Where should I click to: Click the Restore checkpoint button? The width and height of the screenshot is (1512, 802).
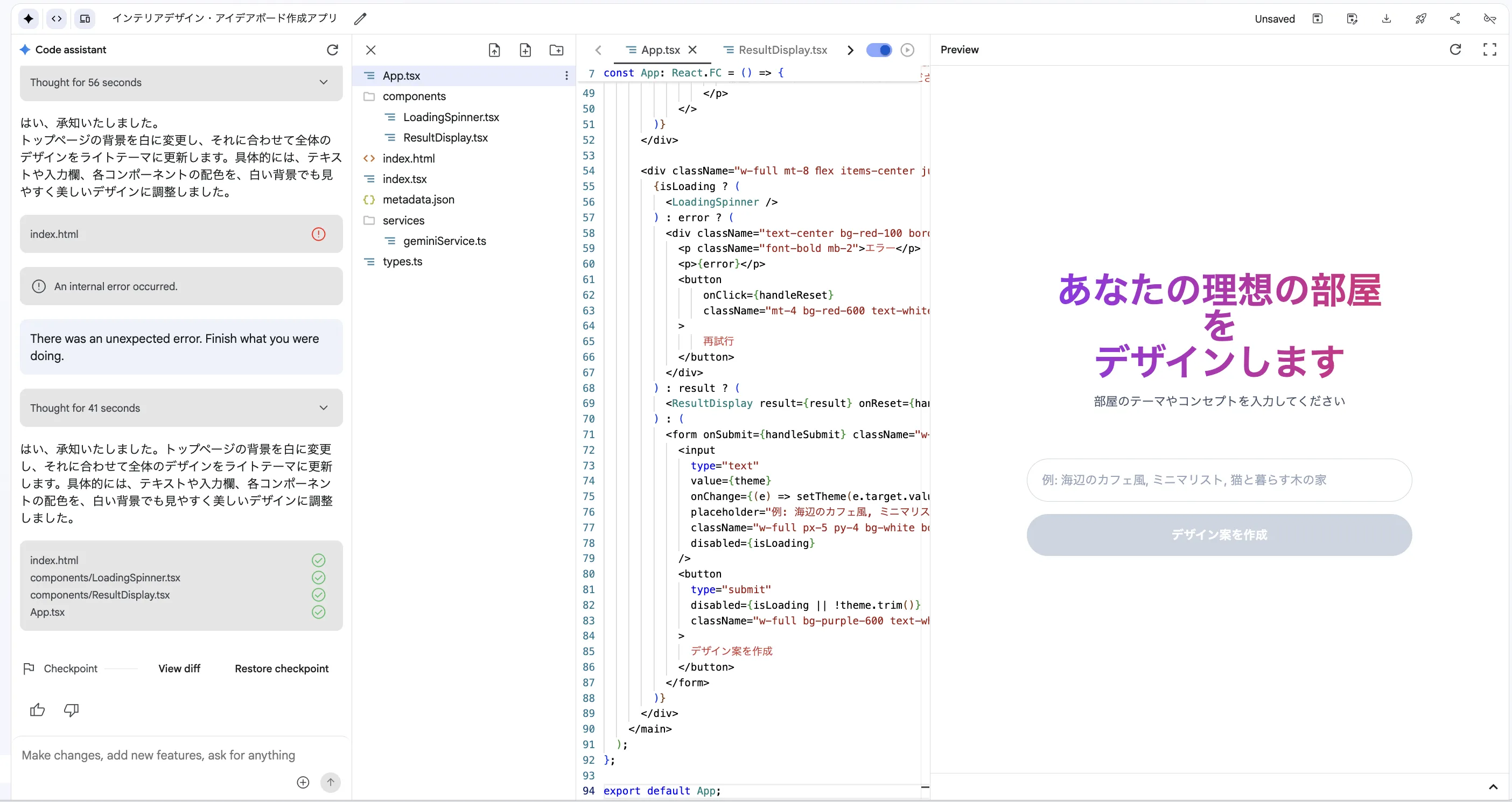coord(281,668)
